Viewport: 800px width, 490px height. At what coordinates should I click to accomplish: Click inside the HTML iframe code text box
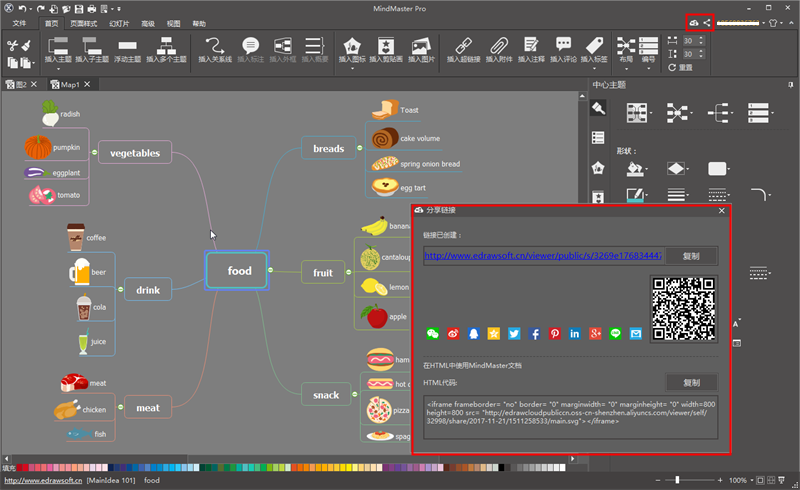(x=570, y=417)
